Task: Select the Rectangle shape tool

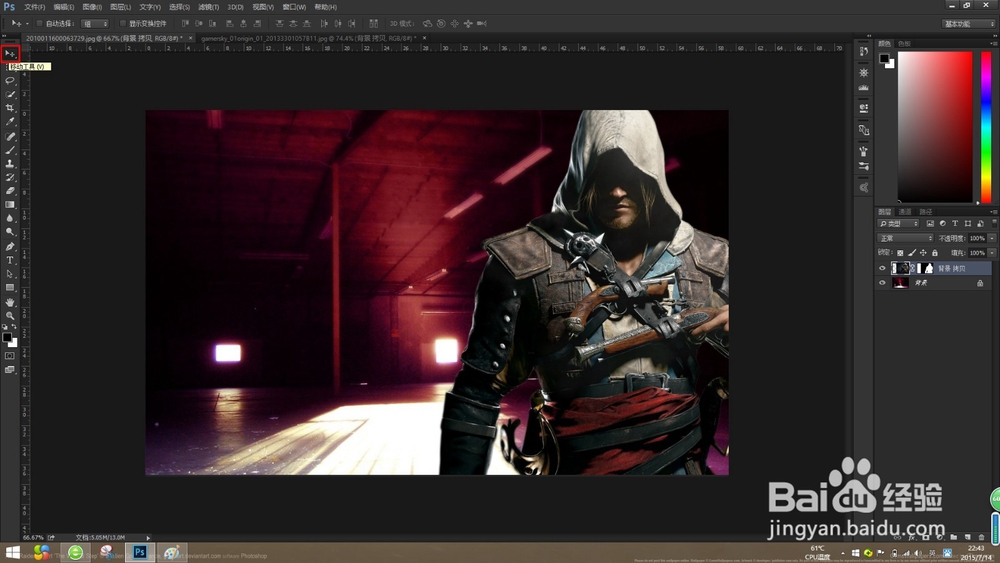Action: click(x=10, y=288)
